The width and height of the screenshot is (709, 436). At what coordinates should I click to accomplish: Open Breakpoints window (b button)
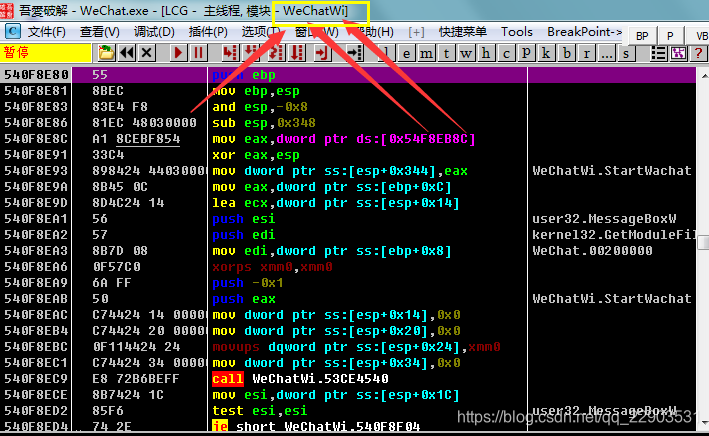pos(566,53)
